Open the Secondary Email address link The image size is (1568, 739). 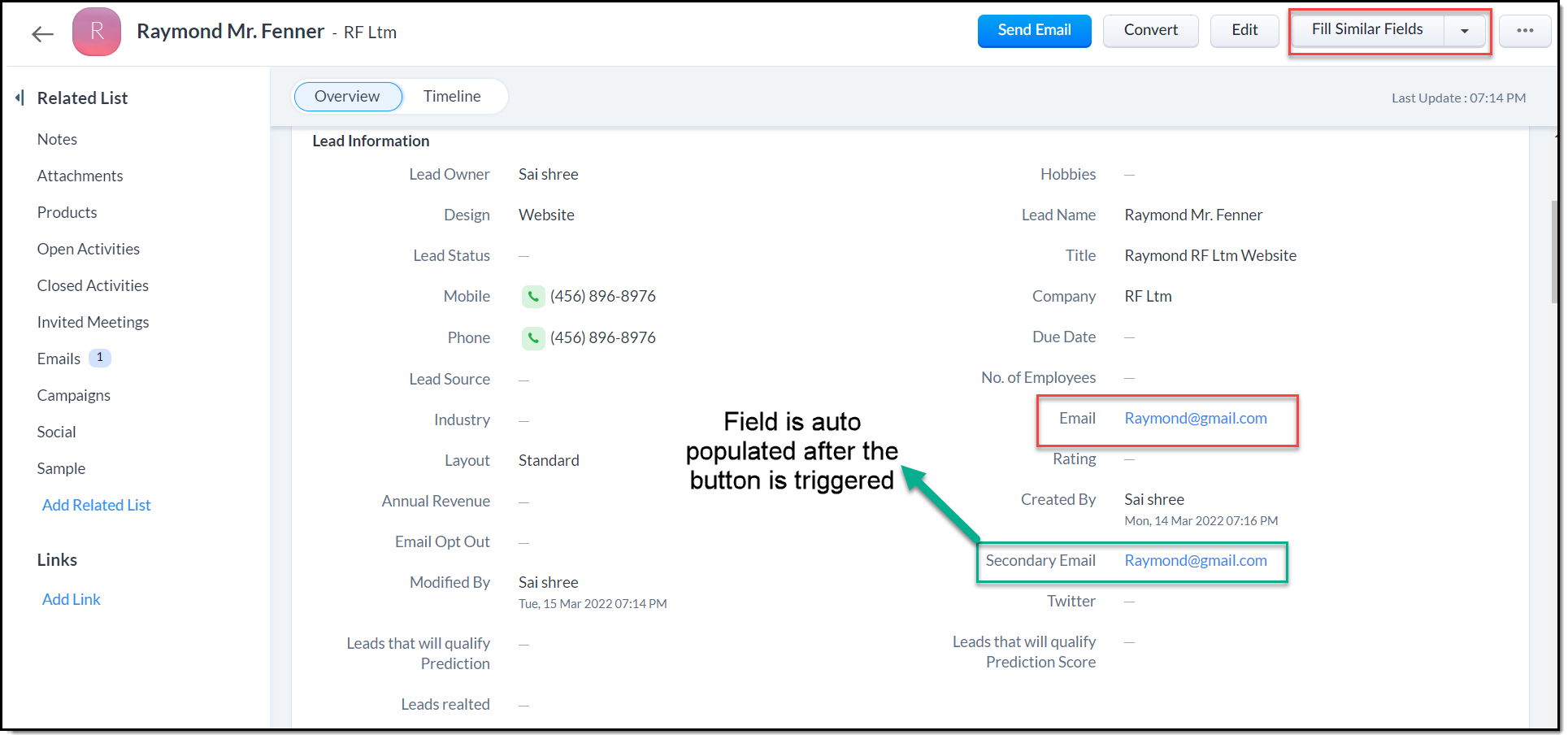coord(1195,561)
